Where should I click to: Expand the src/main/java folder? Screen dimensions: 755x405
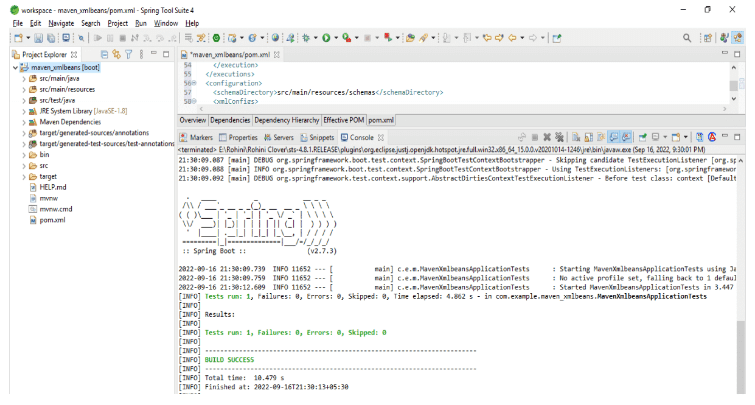tap(24, 78)
